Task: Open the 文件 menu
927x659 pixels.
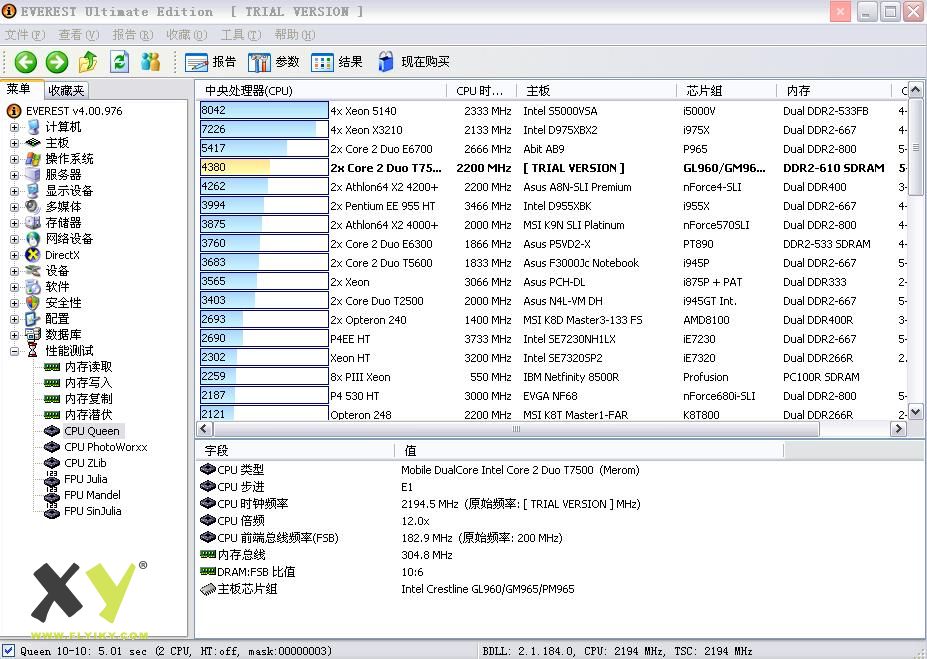Action: 25,35
